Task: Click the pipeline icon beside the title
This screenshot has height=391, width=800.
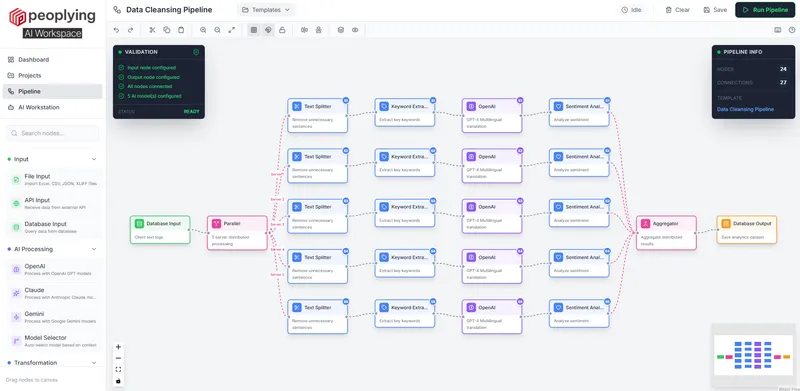Action: pyautogui.click(x=117, y=10)
